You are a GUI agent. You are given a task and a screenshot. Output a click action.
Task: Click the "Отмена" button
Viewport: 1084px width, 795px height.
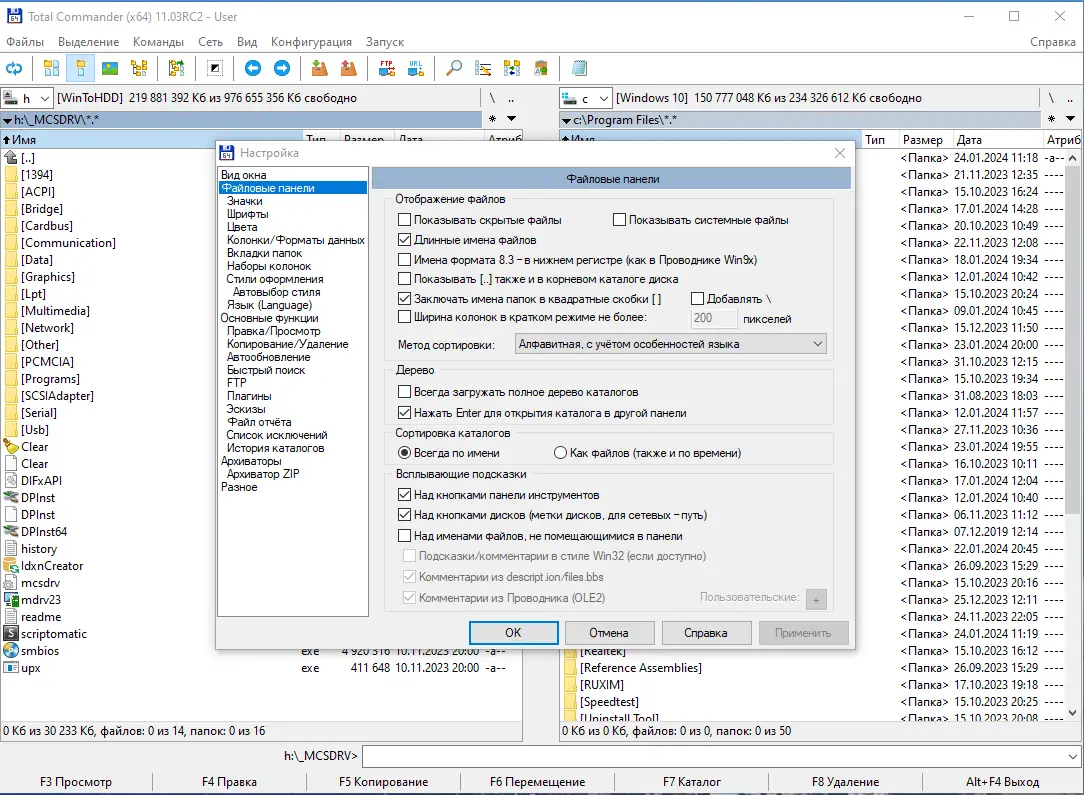click(x=609, y=633)
